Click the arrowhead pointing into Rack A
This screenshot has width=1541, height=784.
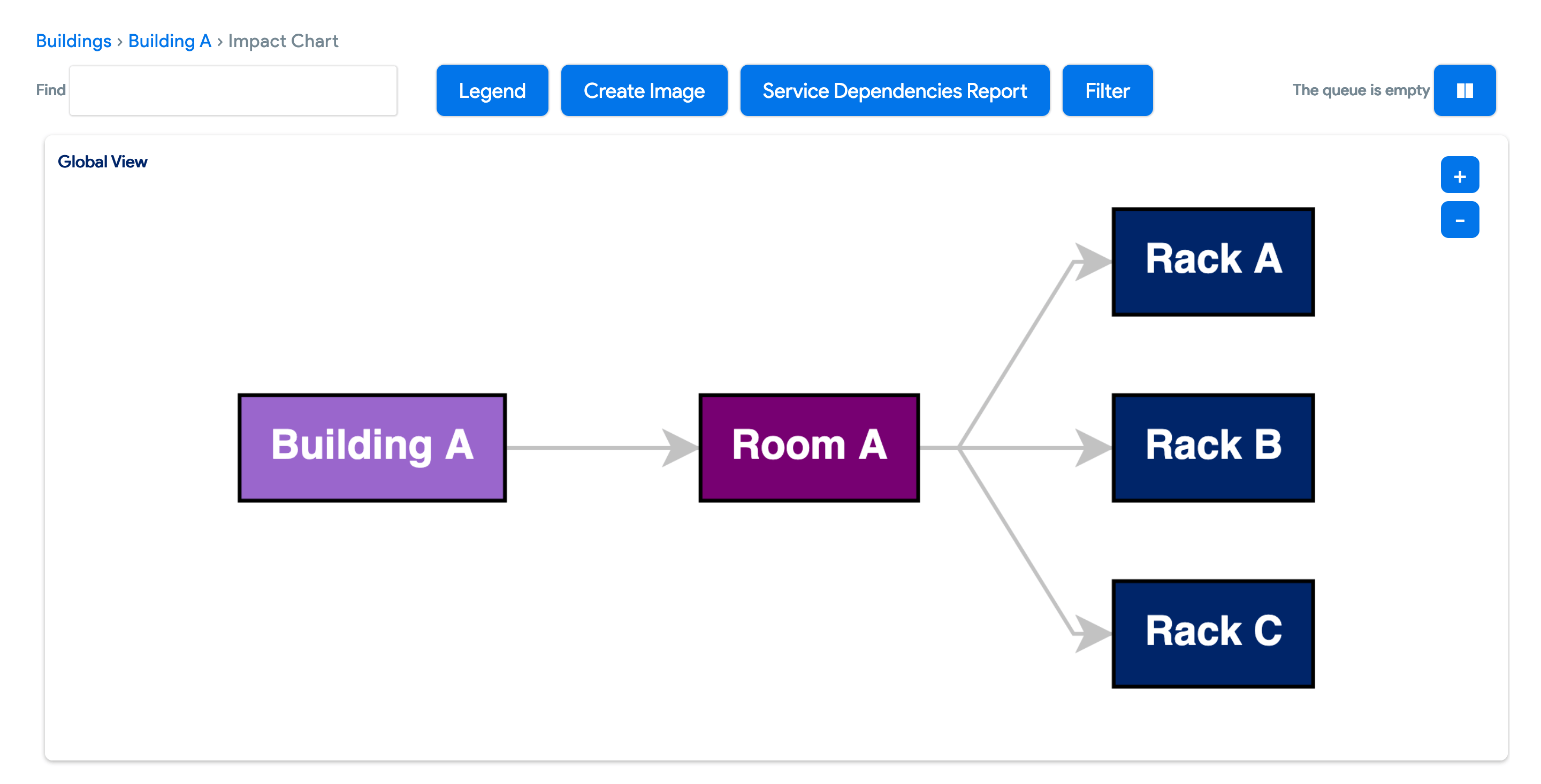coord(1092,262)
